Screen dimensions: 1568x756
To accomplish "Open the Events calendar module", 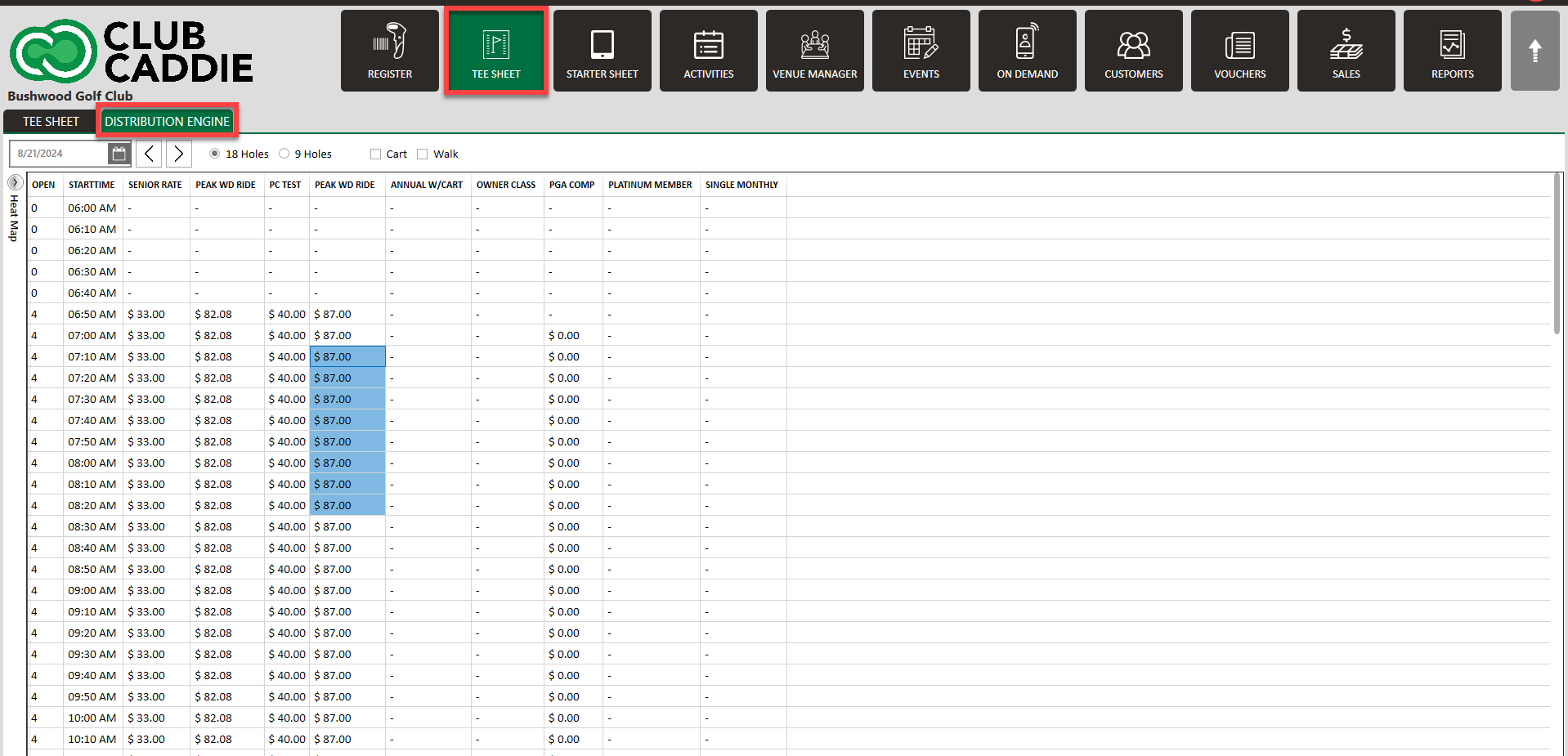I will [921, 51].
